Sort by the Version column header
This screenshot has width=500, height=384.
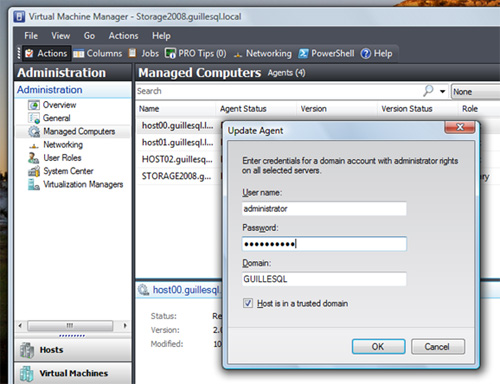click(337, 109)
